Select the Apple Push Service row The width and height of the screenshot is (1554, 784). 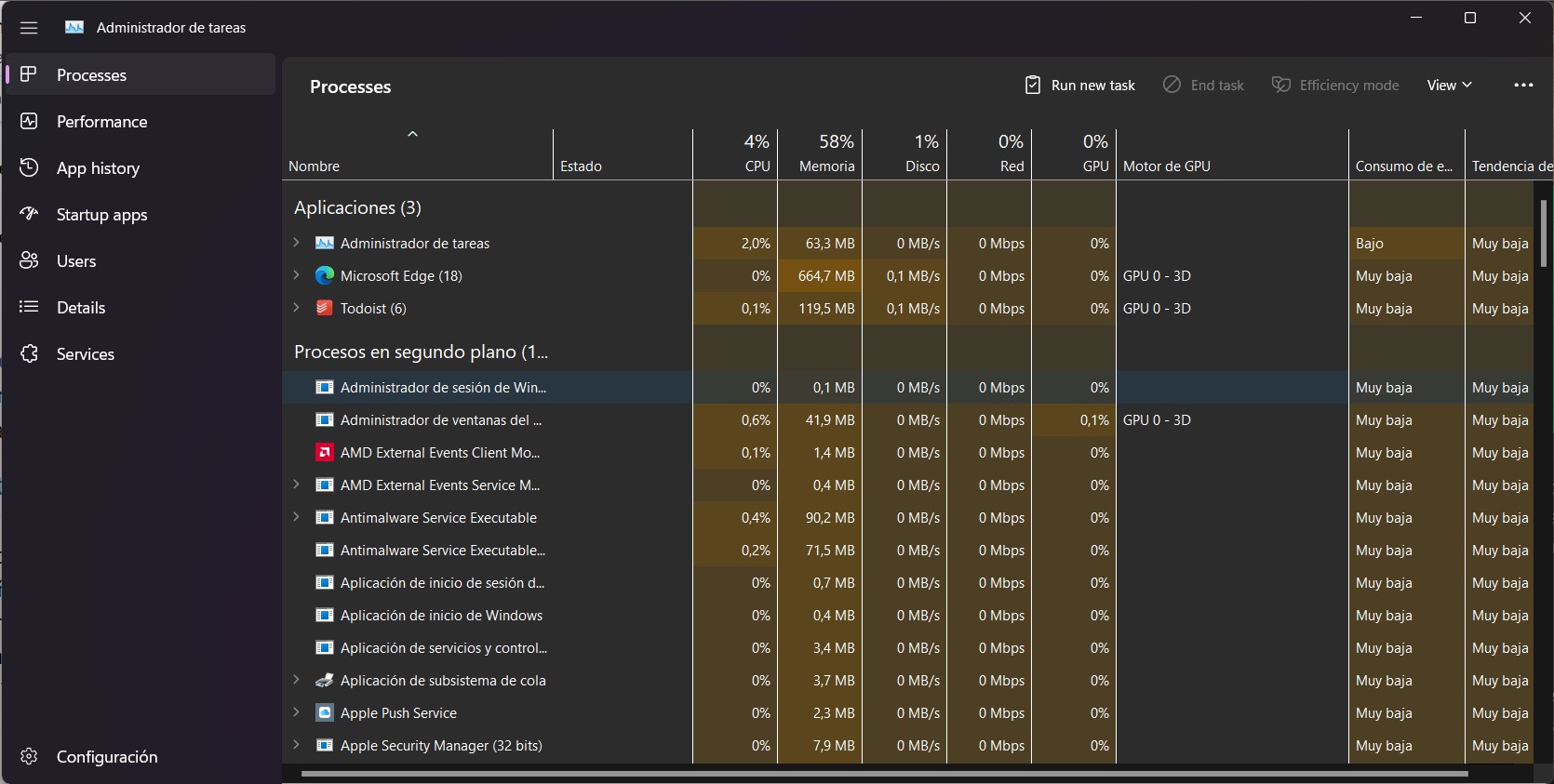click(398, 713)
